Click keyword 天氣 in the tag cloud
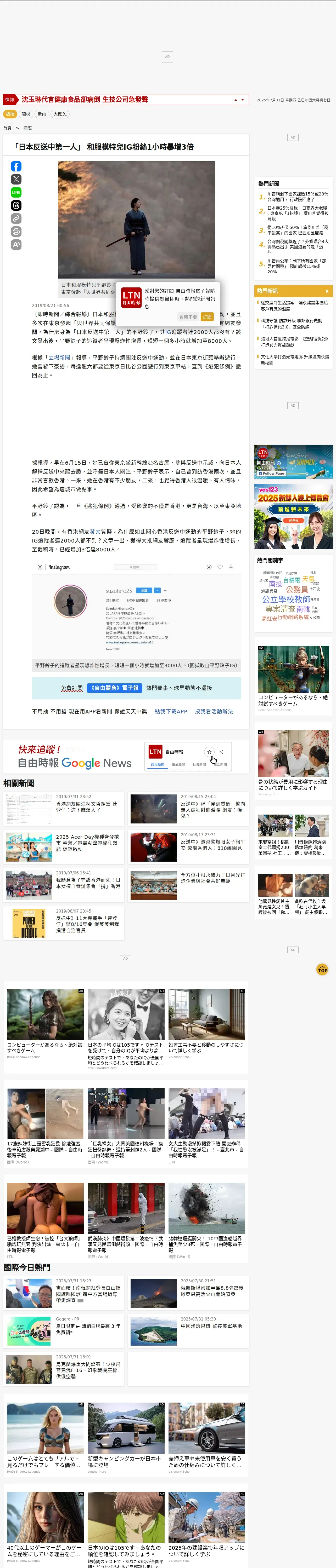 click(308, 579)
